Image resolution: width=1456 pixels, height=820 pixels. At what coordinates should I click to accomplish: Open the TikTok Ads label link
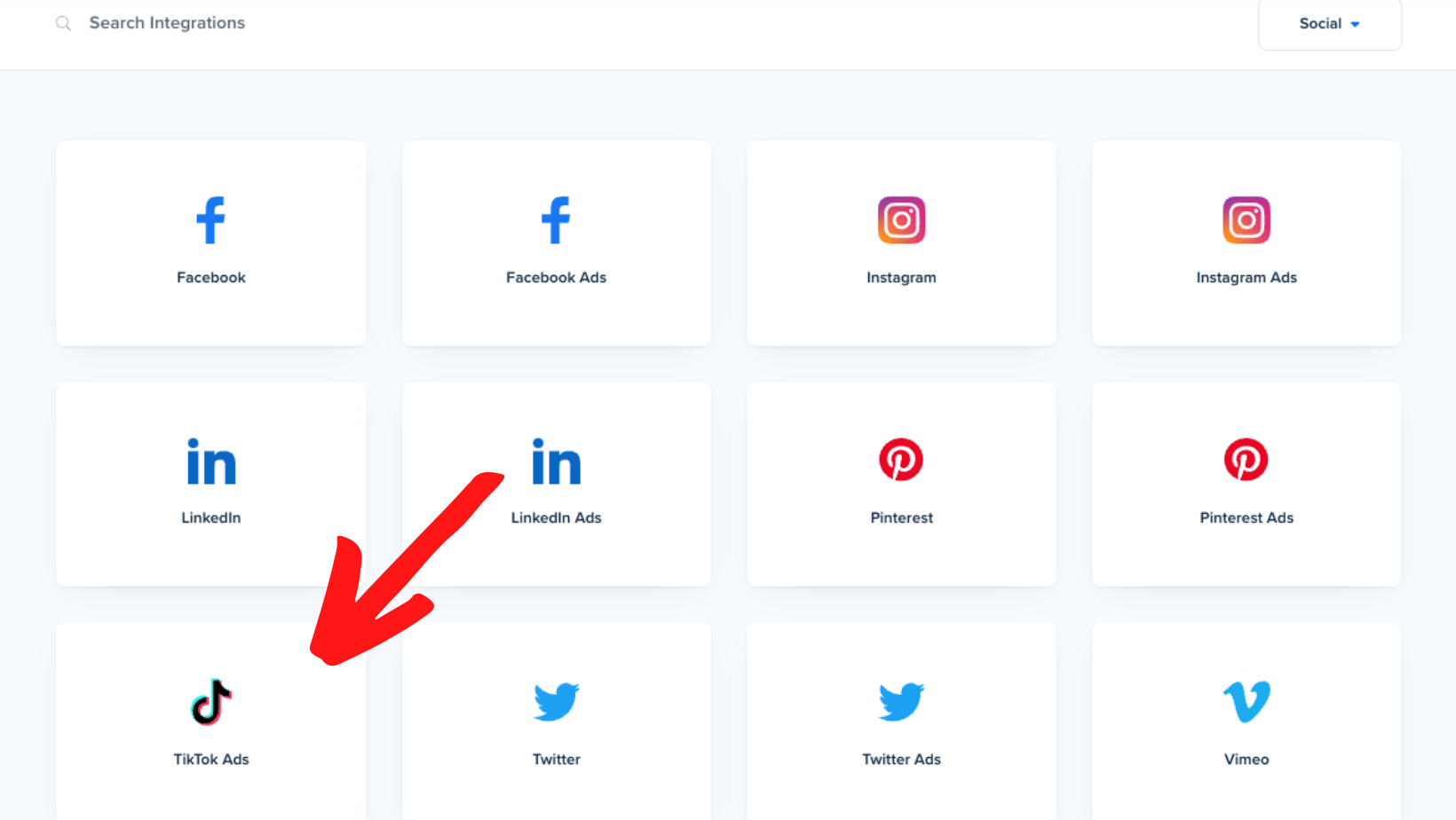[211, 759]
